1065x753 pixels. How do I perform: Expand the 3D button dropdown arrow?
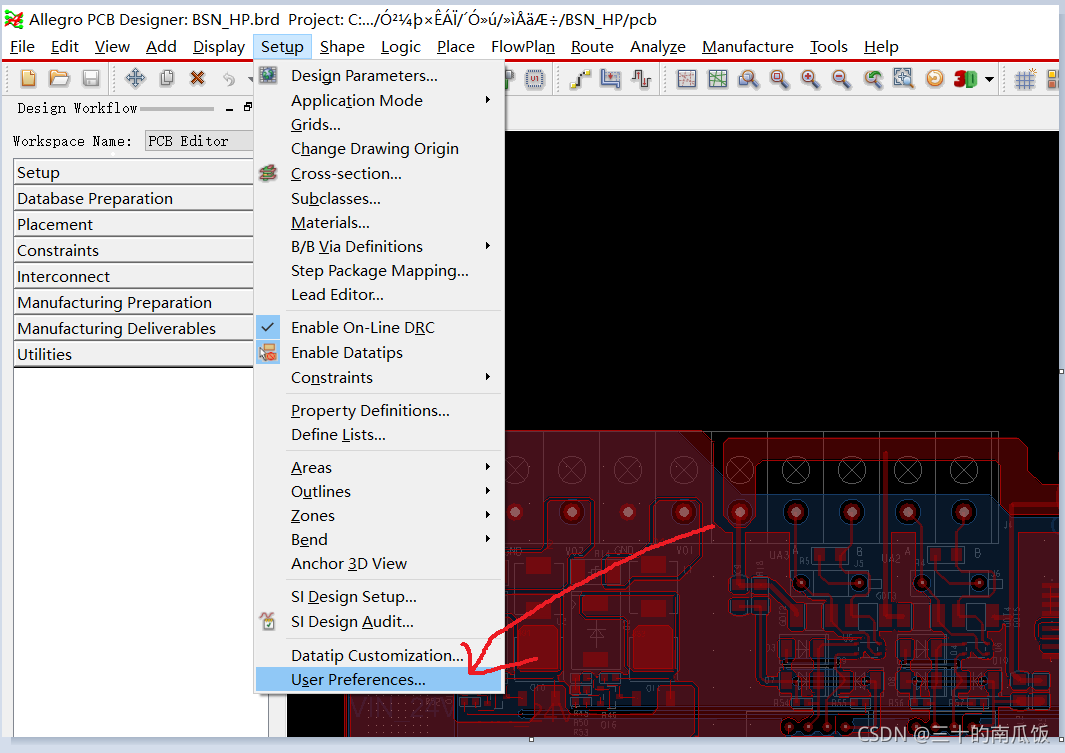pyautogui.click(x=990, y=79)
